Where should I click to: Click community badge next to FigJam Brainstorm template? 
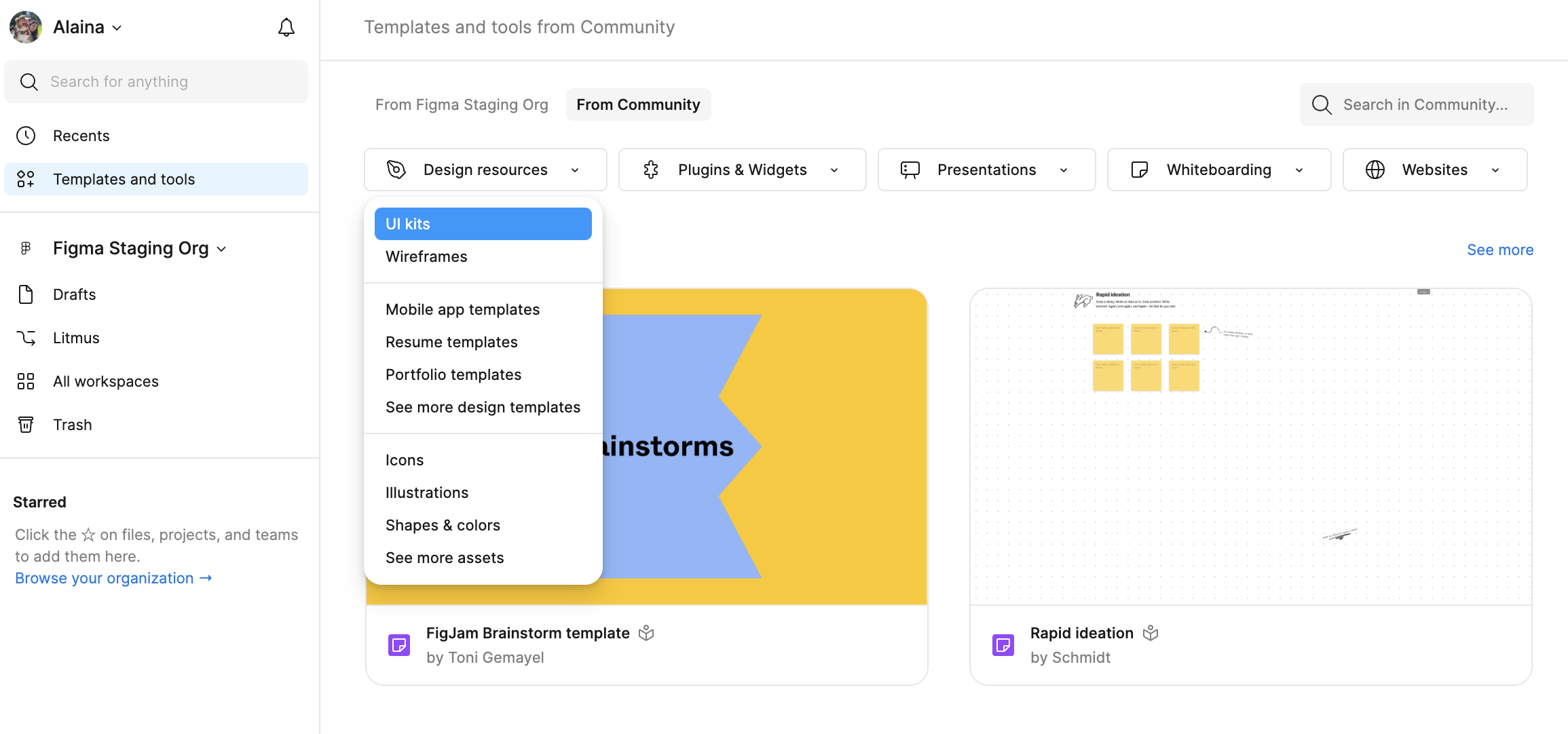(x=646, y=633)
